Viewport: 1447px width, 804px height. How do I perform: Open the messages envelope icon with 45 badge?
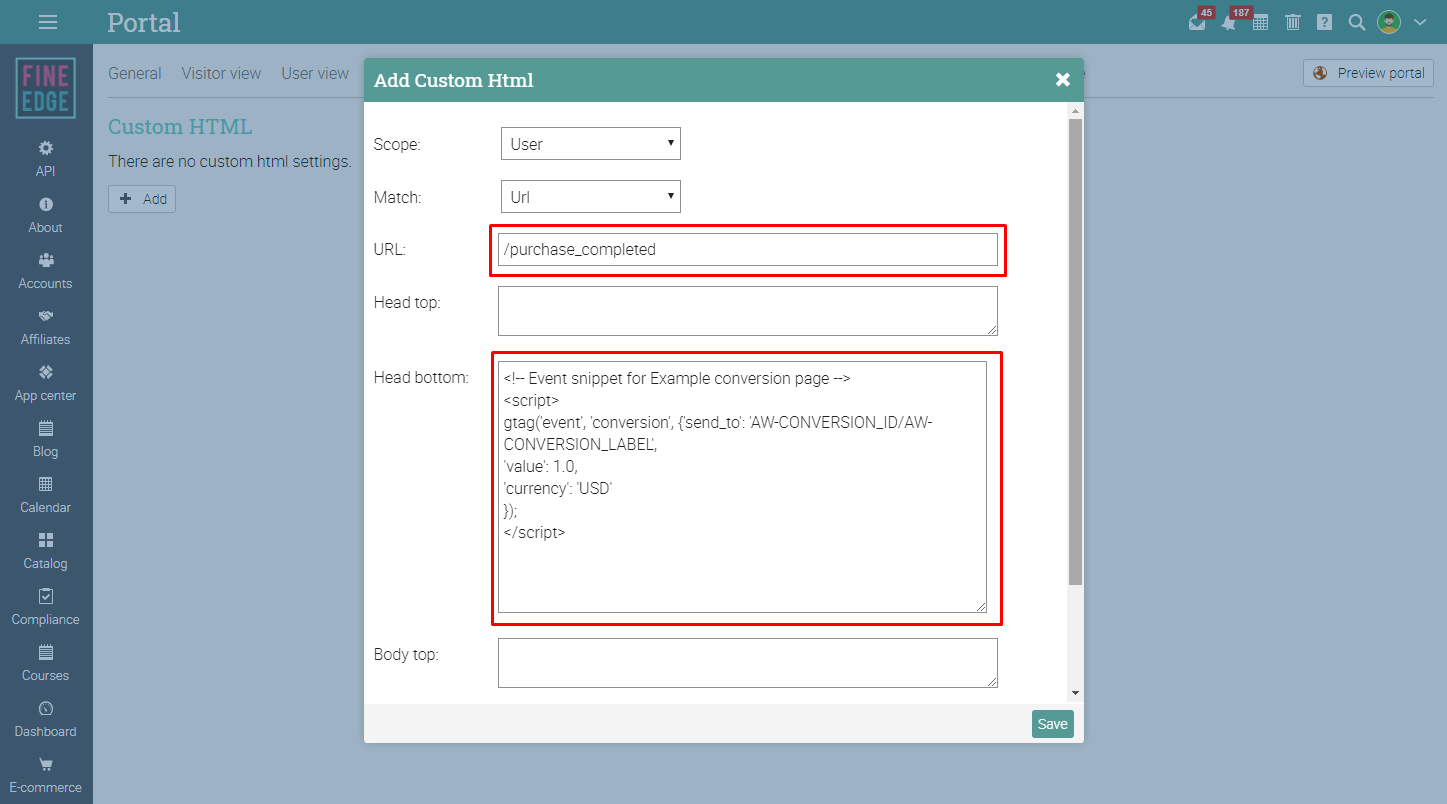(x=1198, y=22)
